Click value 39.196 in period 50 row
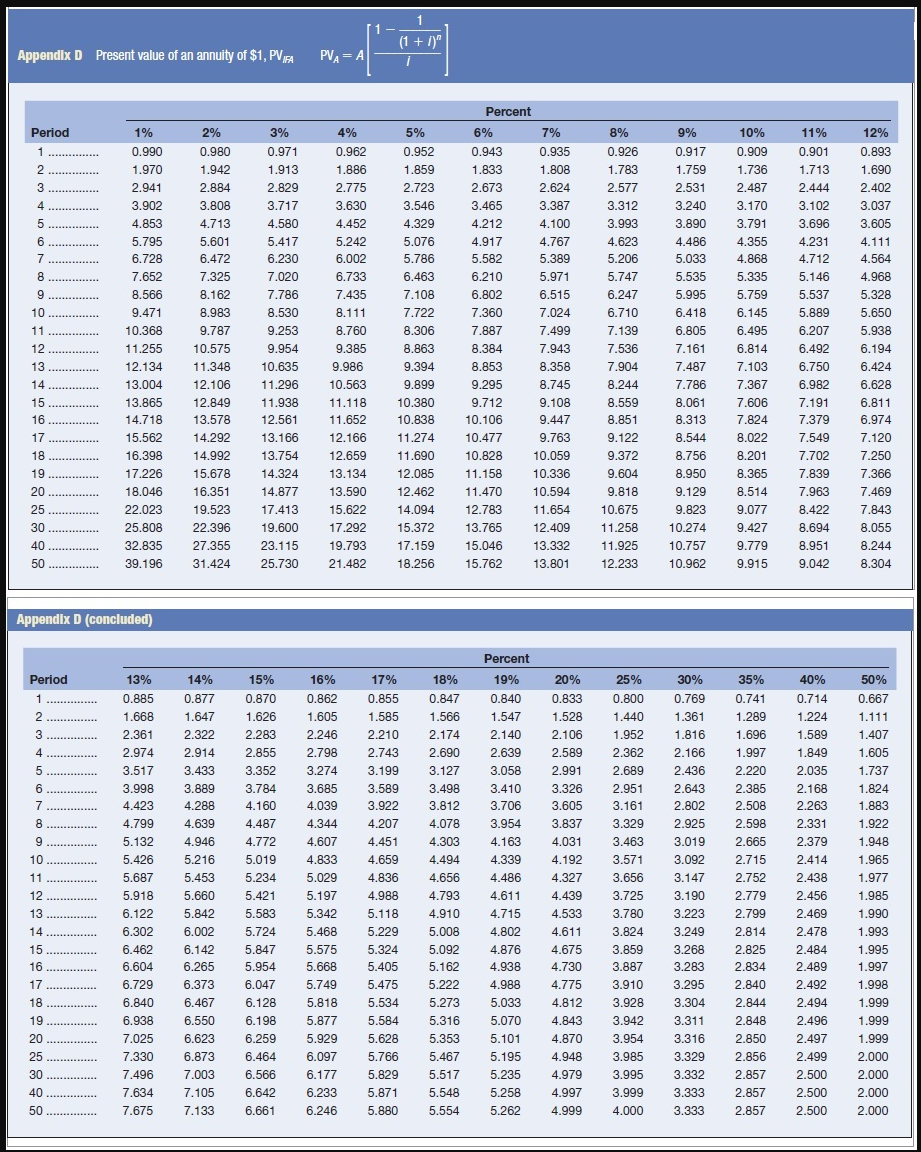The width and height of the screenshot is (921, 1152). coord(144,564)
